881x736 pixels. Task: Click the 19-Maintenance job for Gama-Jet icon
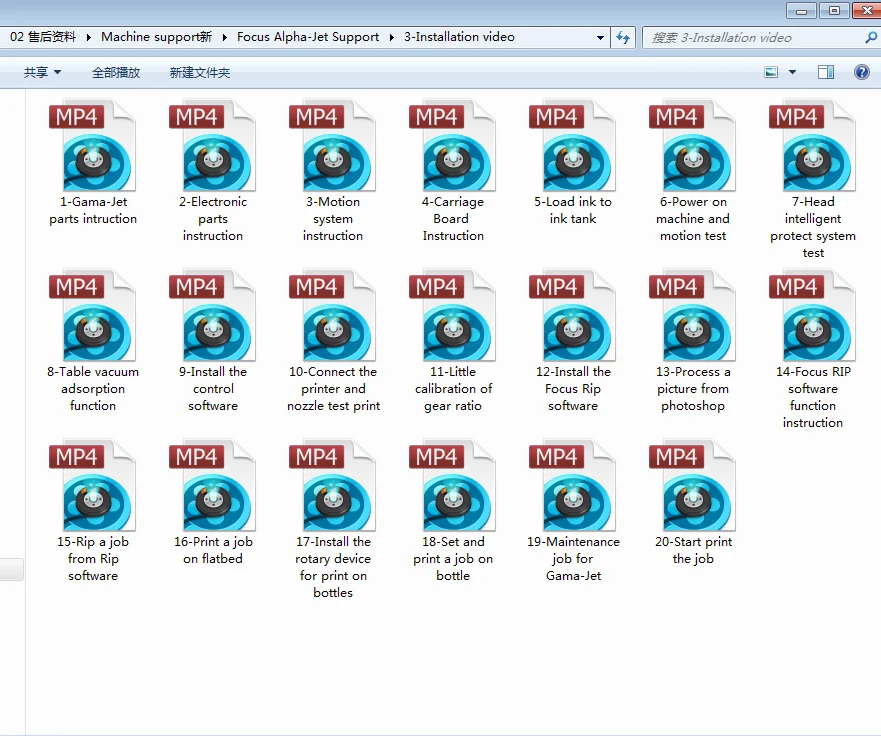(573, 486)
